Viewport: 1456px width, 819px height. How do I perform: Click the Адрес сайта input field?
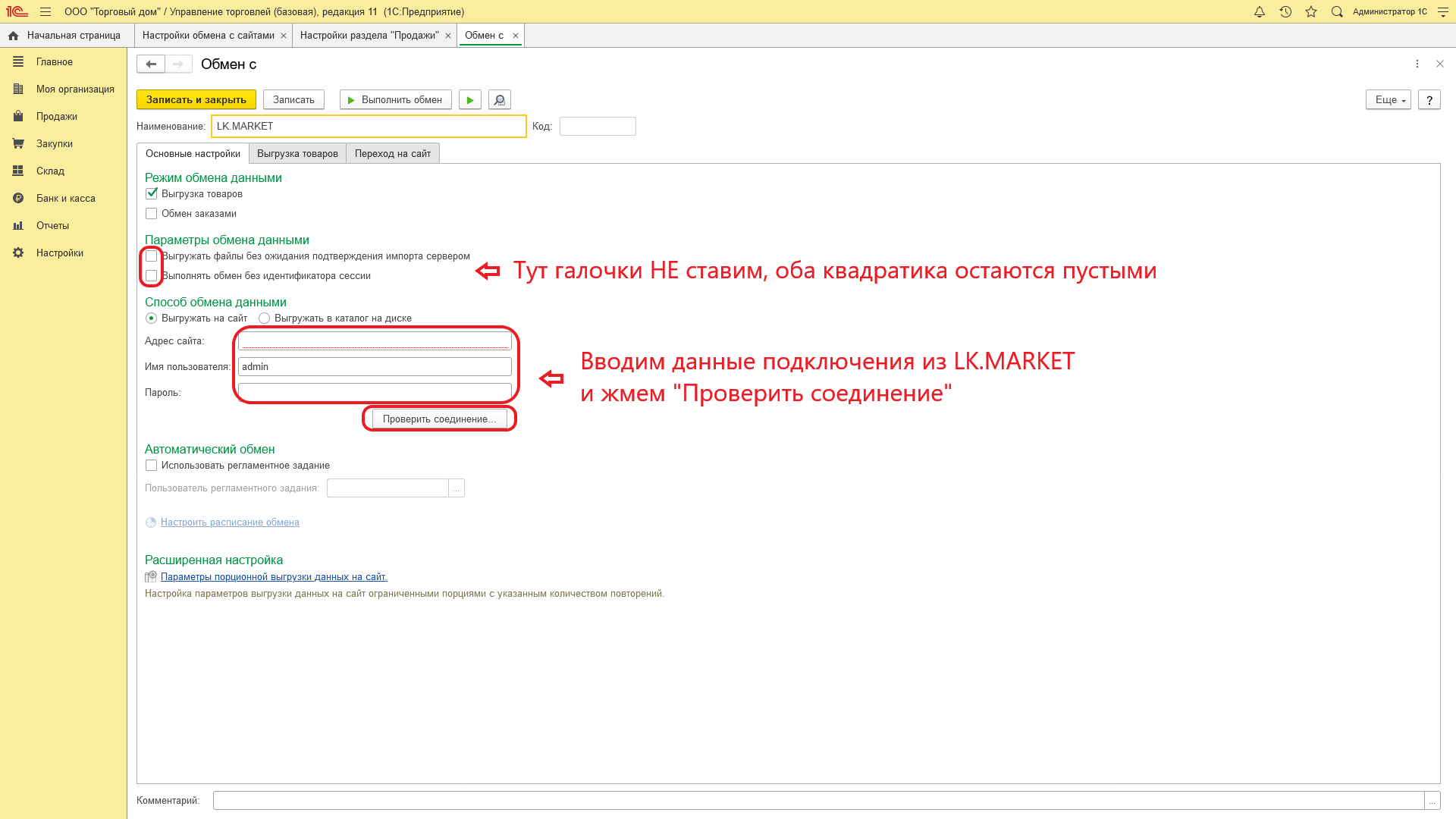click(375, 341)
